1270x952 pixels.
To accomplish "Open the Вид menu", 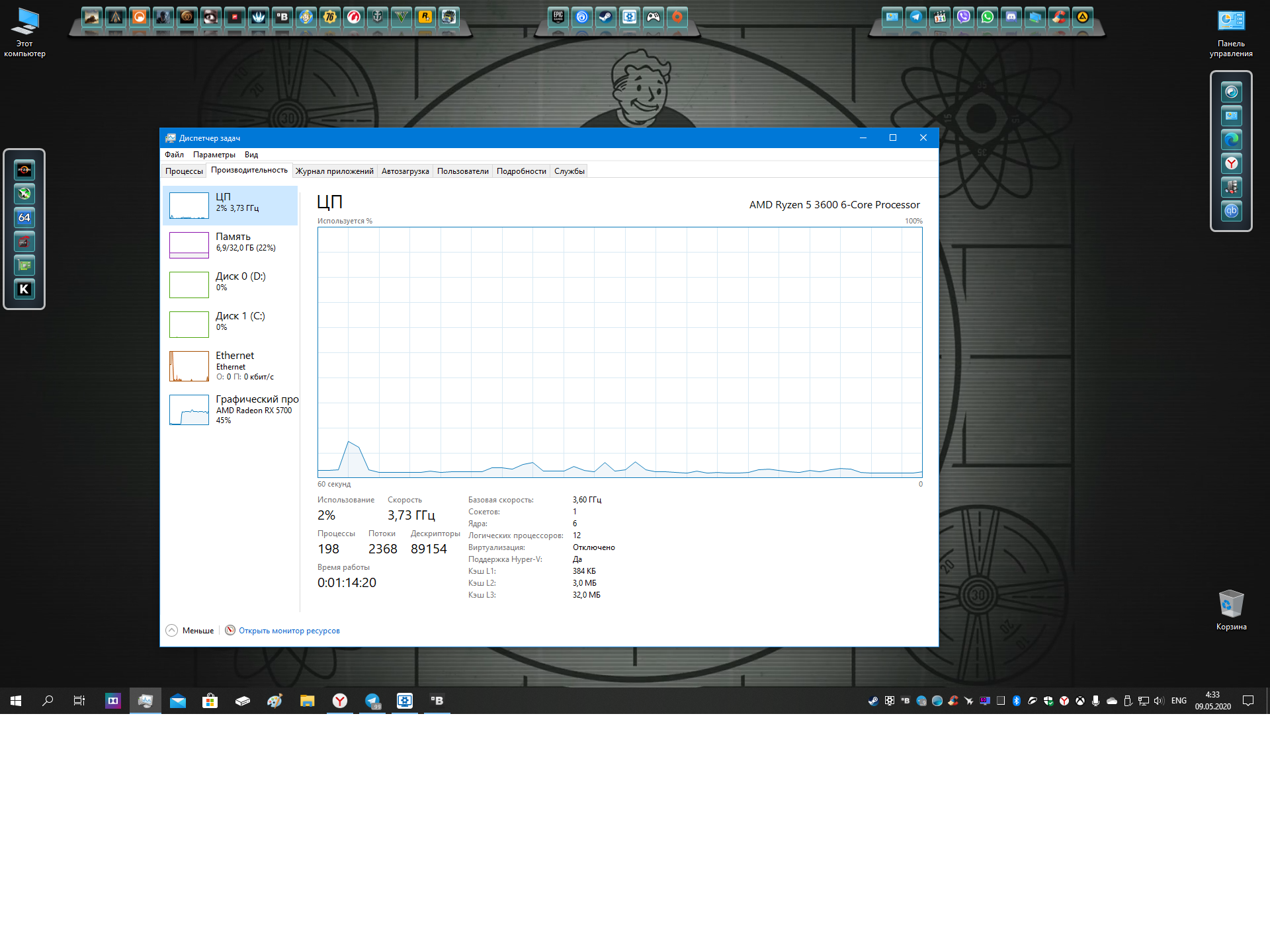I will (251, 155).
